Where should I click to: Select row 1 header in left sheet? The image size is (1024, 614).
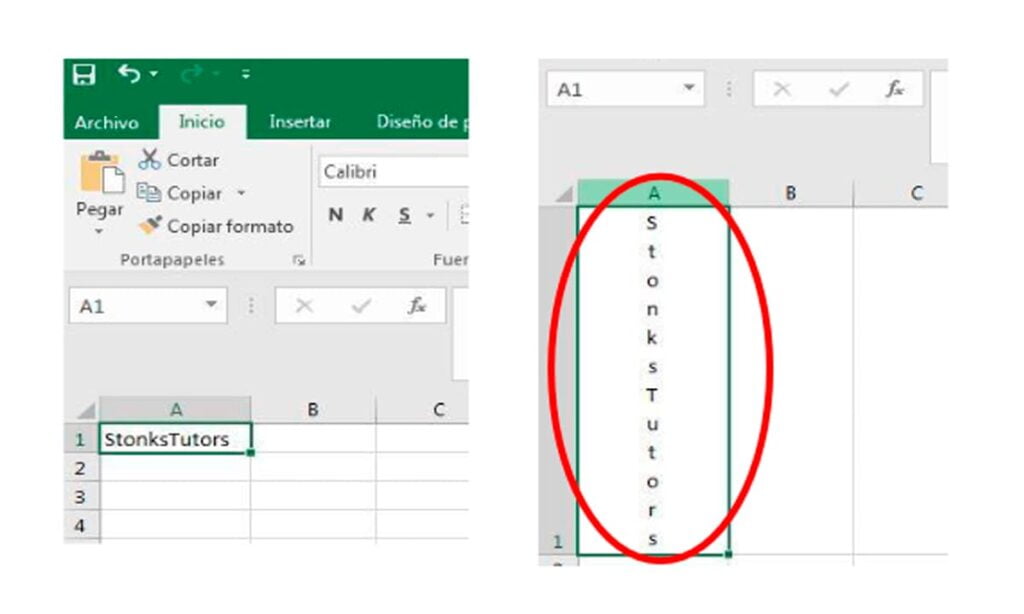pos(80,439)
